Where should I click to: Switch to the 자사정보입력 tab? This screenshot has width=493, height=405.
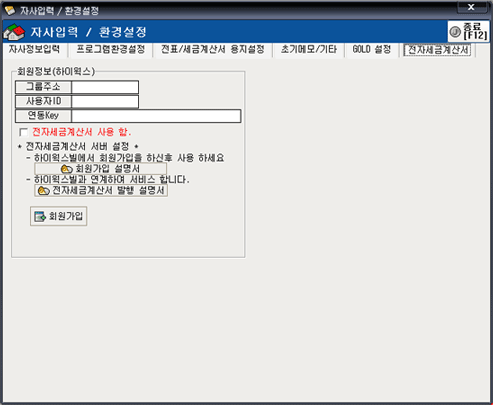point(34,50)
